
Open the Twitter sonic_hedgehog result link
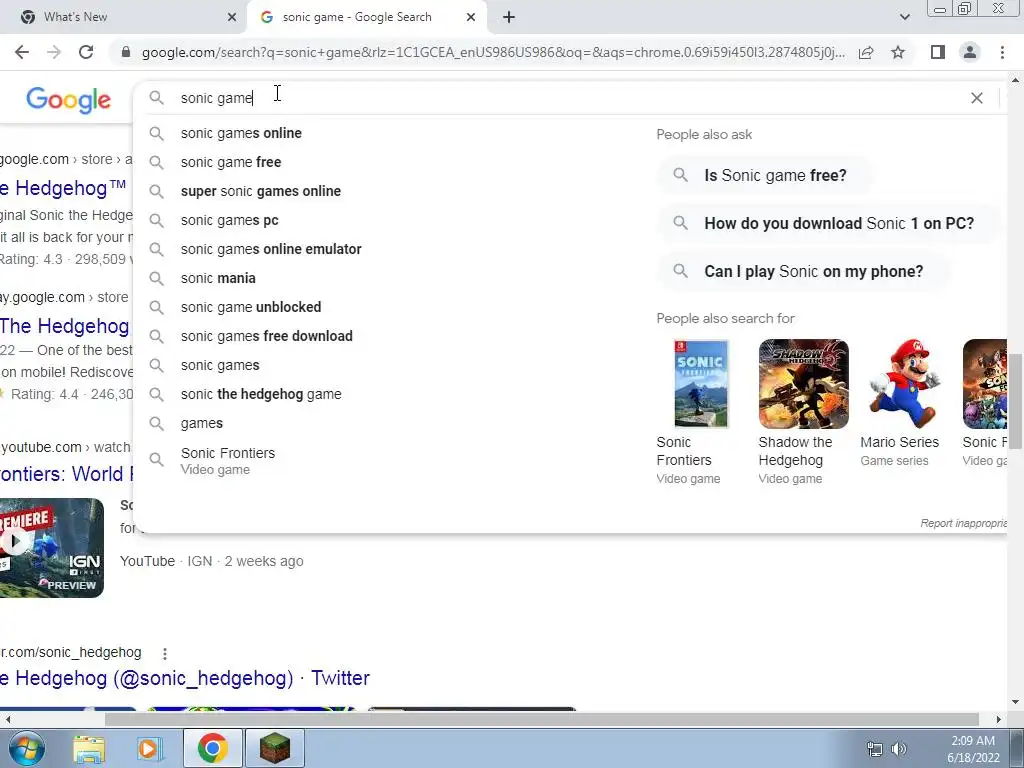(x=185, y=678)
